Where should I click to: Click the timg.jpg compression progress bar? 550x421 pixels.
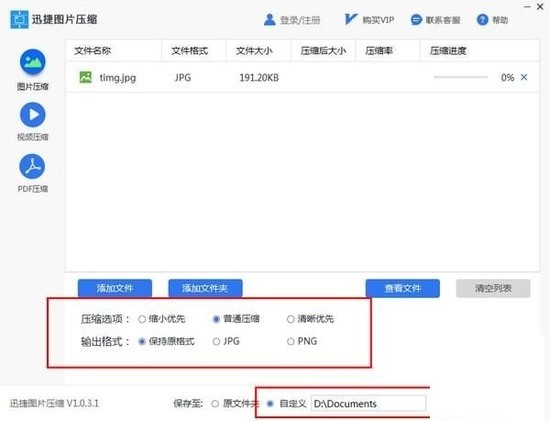tap(461, 77)
